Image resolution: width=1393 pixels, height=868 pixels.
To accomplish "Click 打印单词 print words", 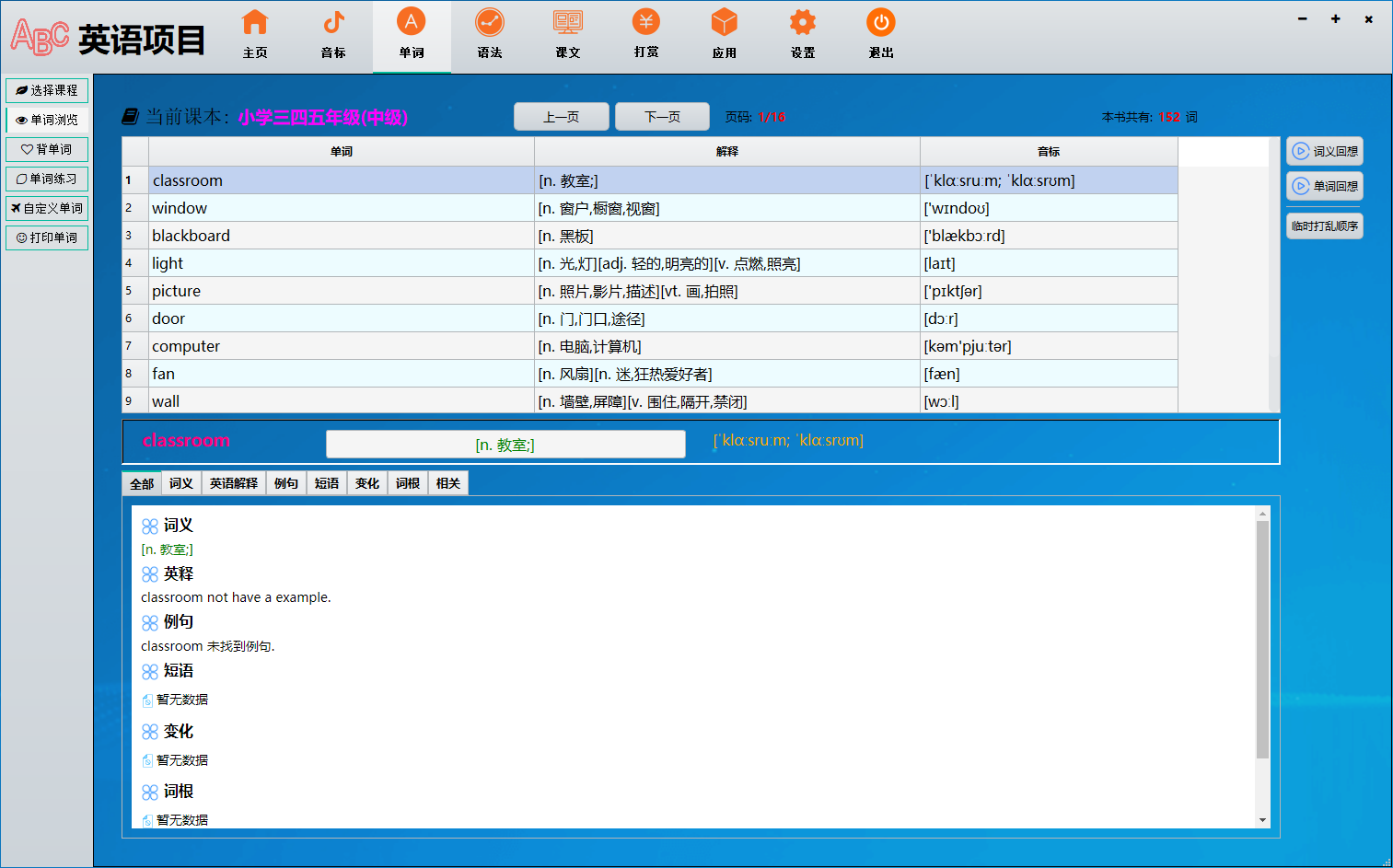I will (47, 237).
